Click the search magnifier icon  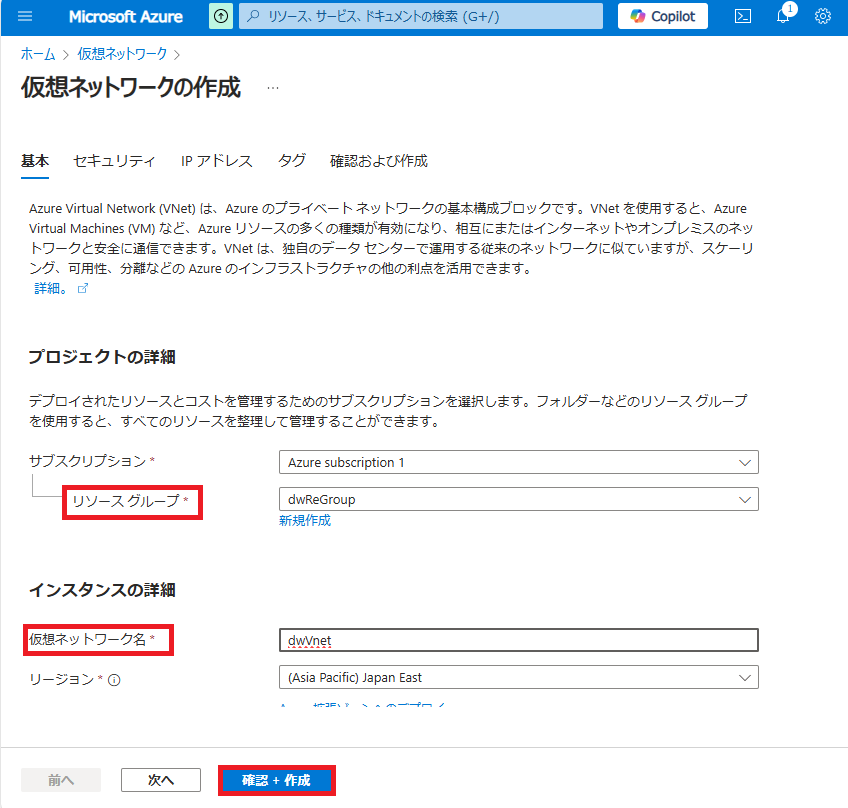(x=253, y=16)
